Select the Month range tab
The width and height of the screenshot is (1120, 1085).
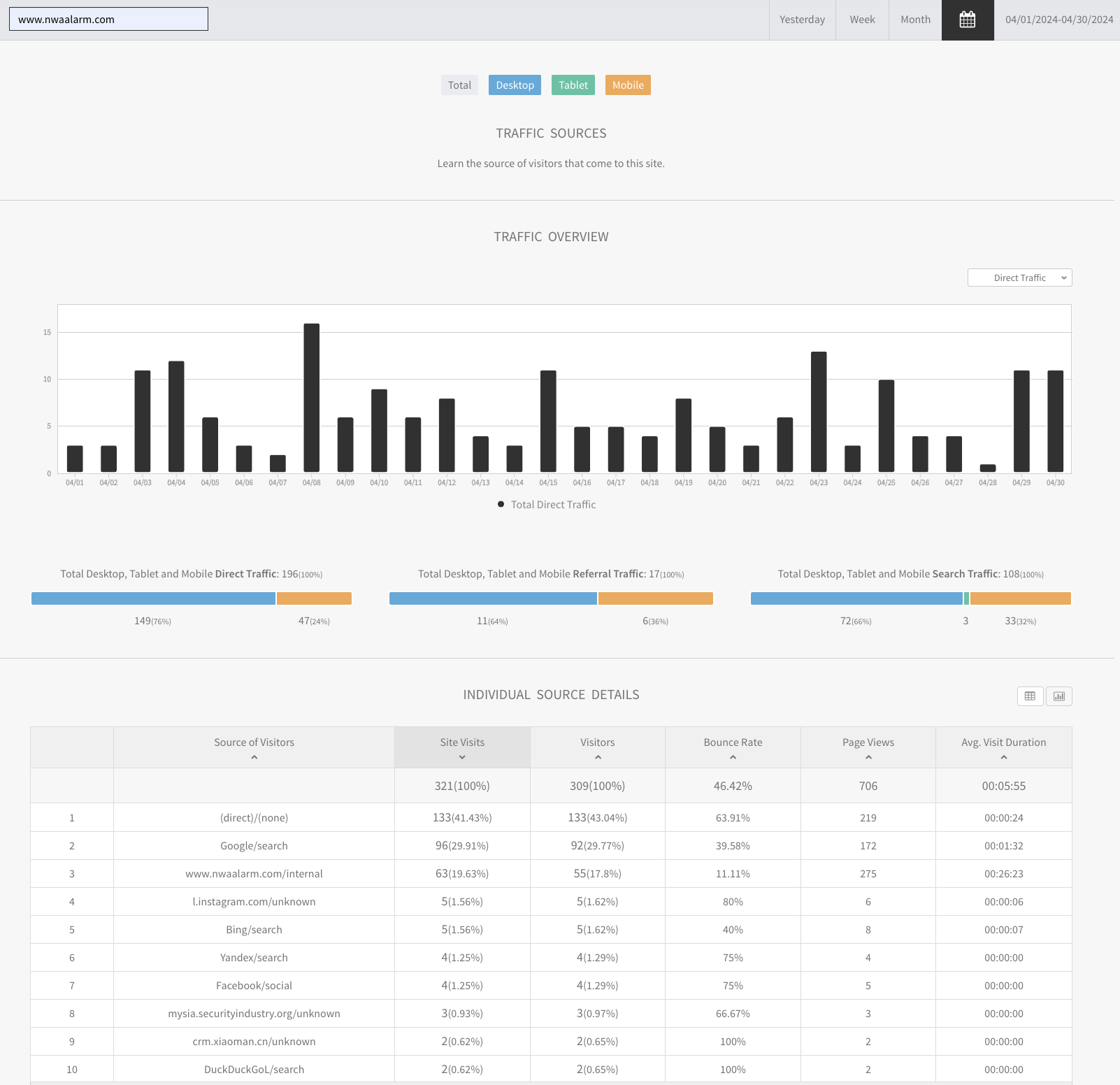(x=915, y=20)
